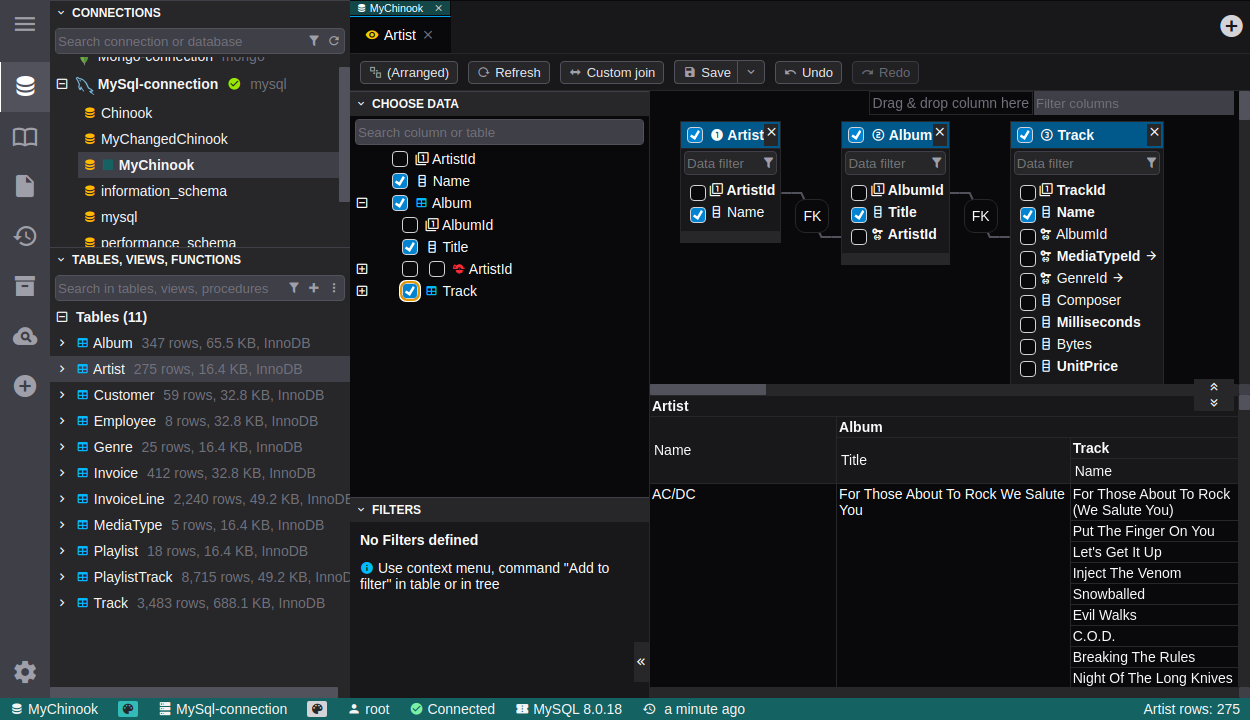This screenshot has width=1250, height=720.
Task: Select the MyChinook database in connections
Action: (x=156, y=165)
